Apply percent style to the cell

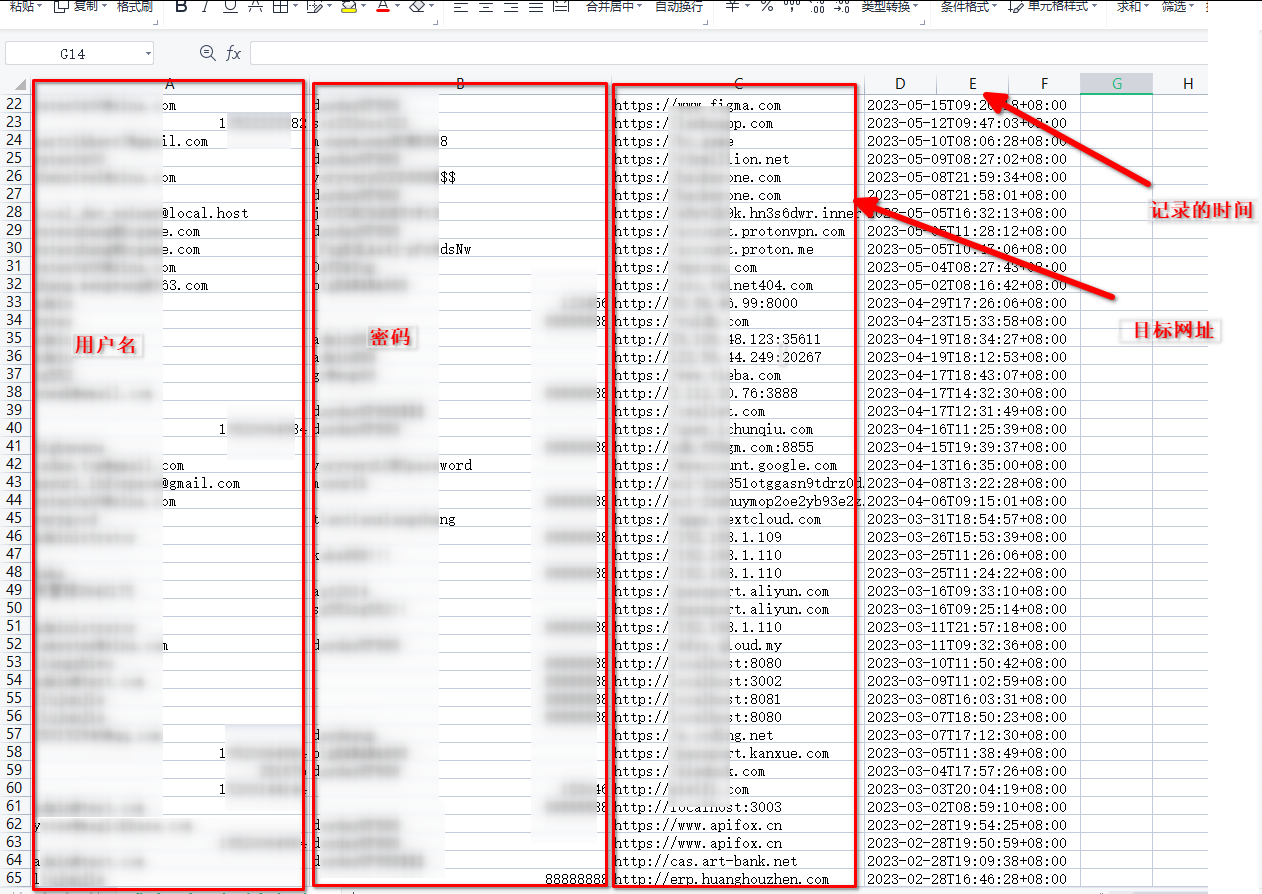click(x=765, y=6)
